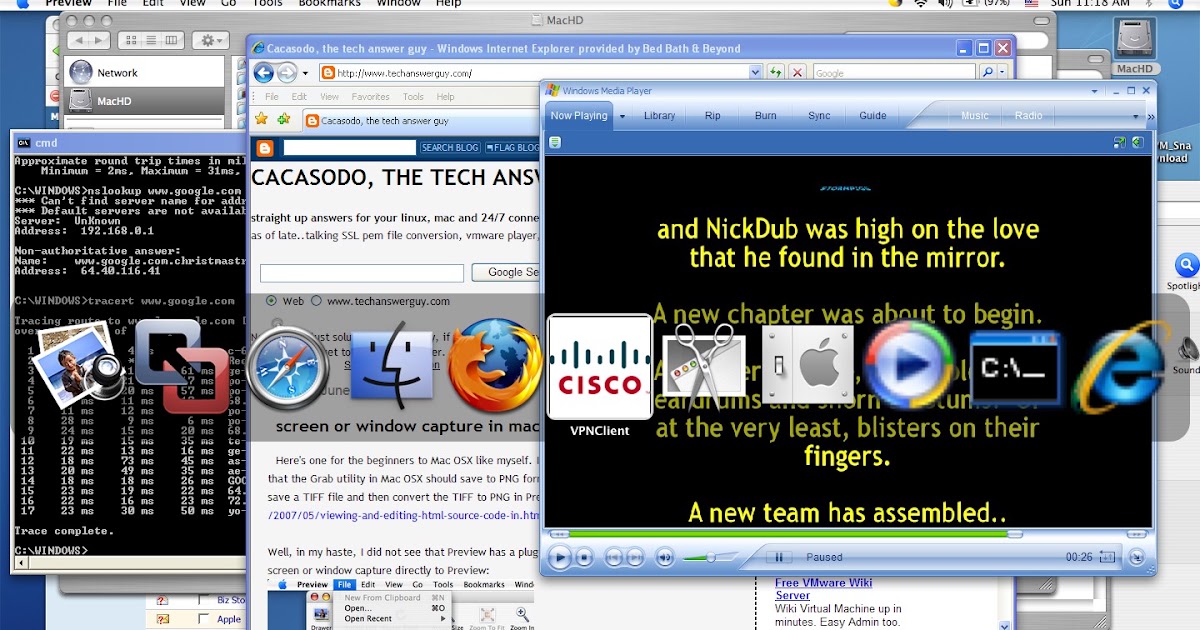
Task: Select the Finder face icon in switcher
Action: (x=394, y=366)
